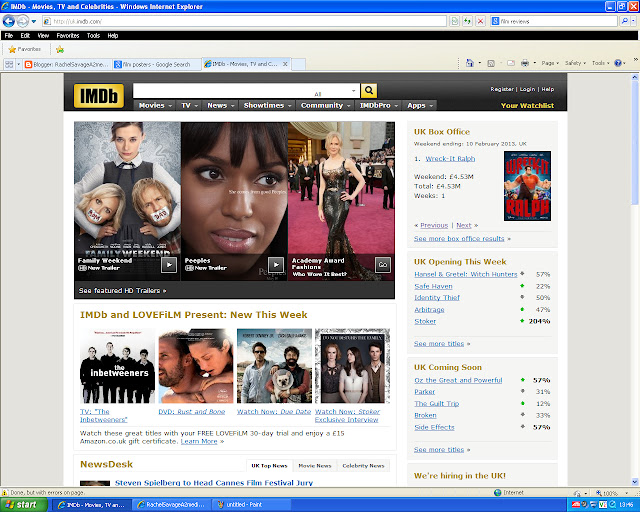640x512 pixels.
Task: Click the IMDb logo
Action: pyautogui.click(x=99, y=96)
